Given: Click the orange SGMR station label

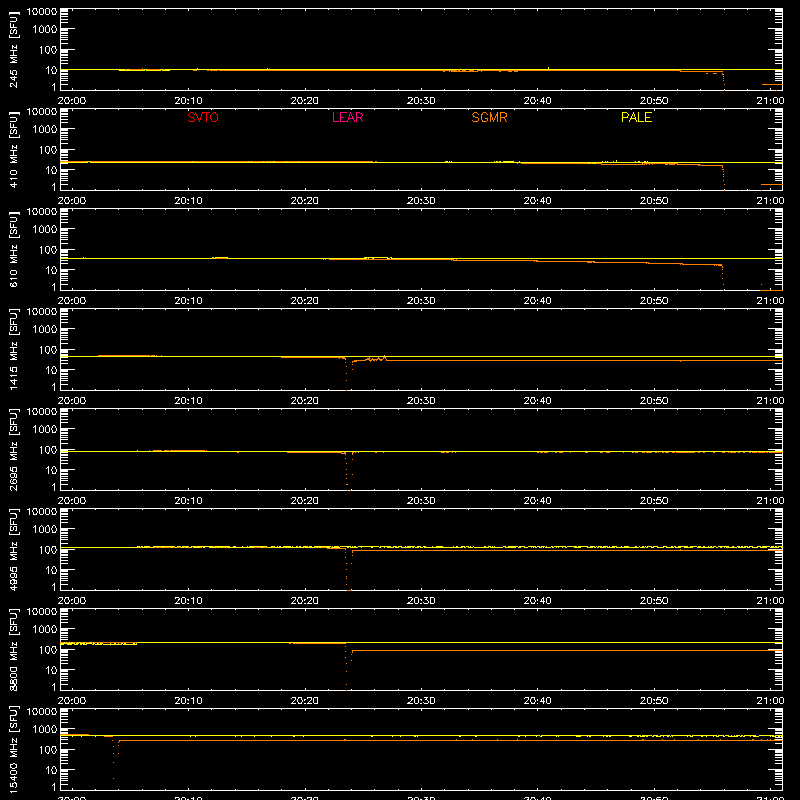Looking at the screenshot, I should pyautogui.click(x=489, y=117).
